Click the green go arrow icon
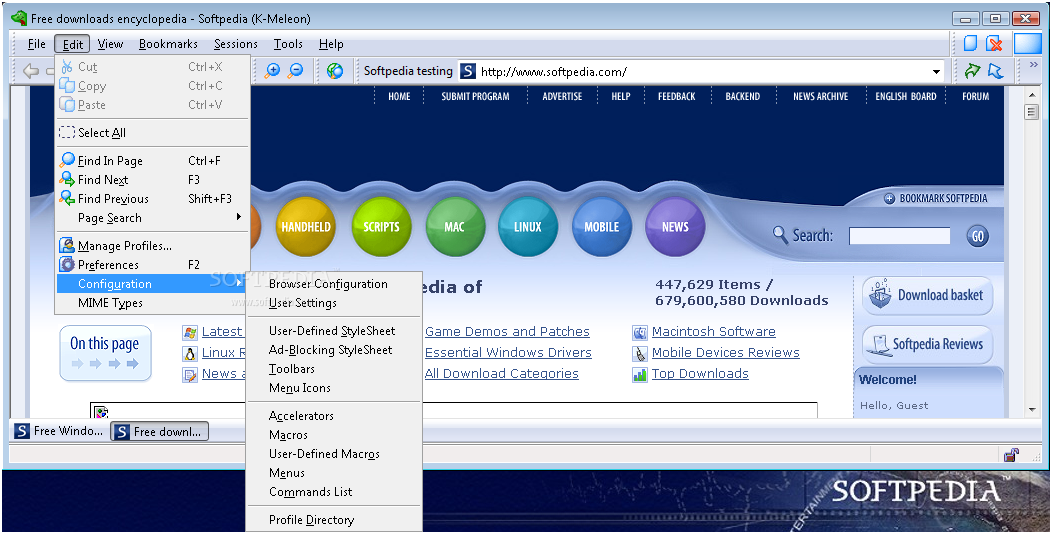 [972, 71]
